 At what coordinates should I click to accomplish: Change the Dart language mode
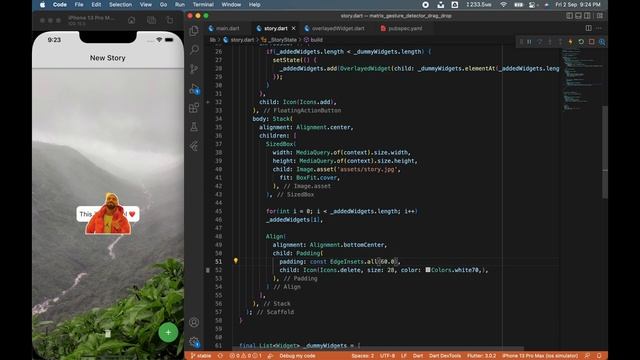point(418,356)
